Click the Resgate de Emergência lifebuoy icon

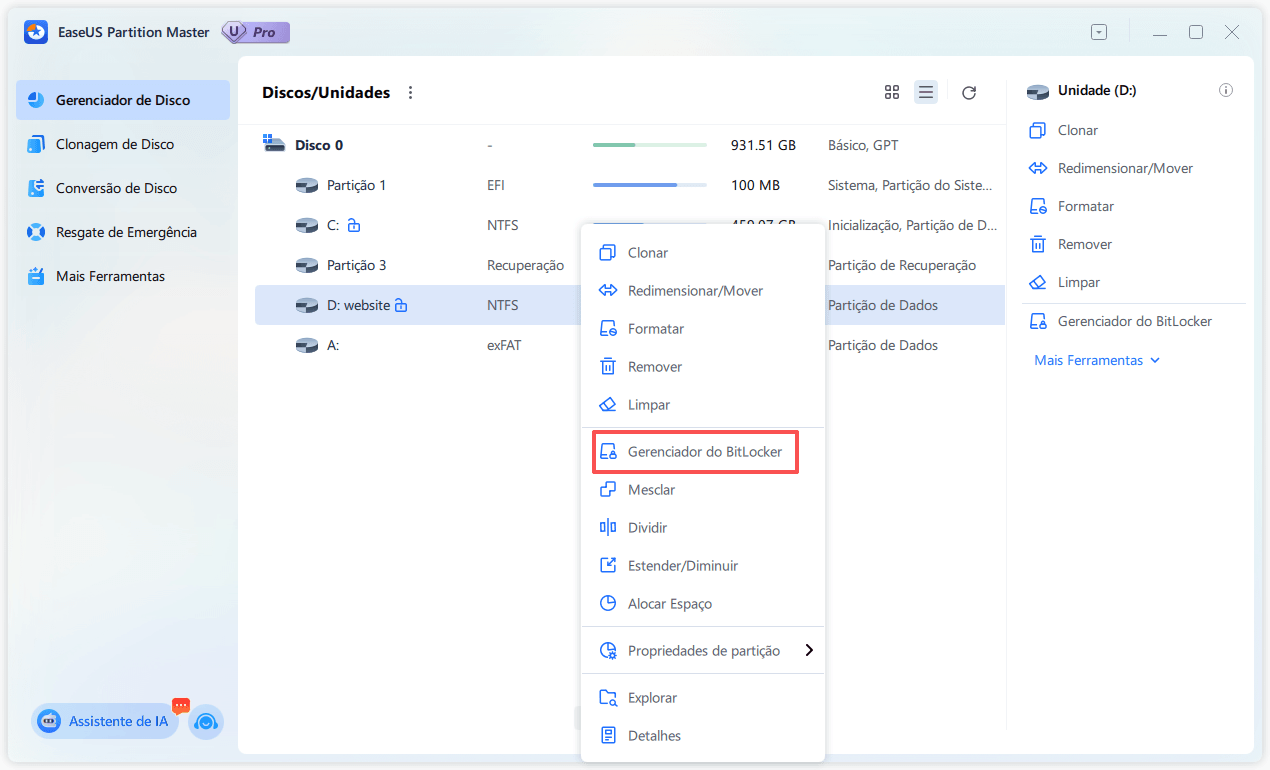click(x=37, y=232)
